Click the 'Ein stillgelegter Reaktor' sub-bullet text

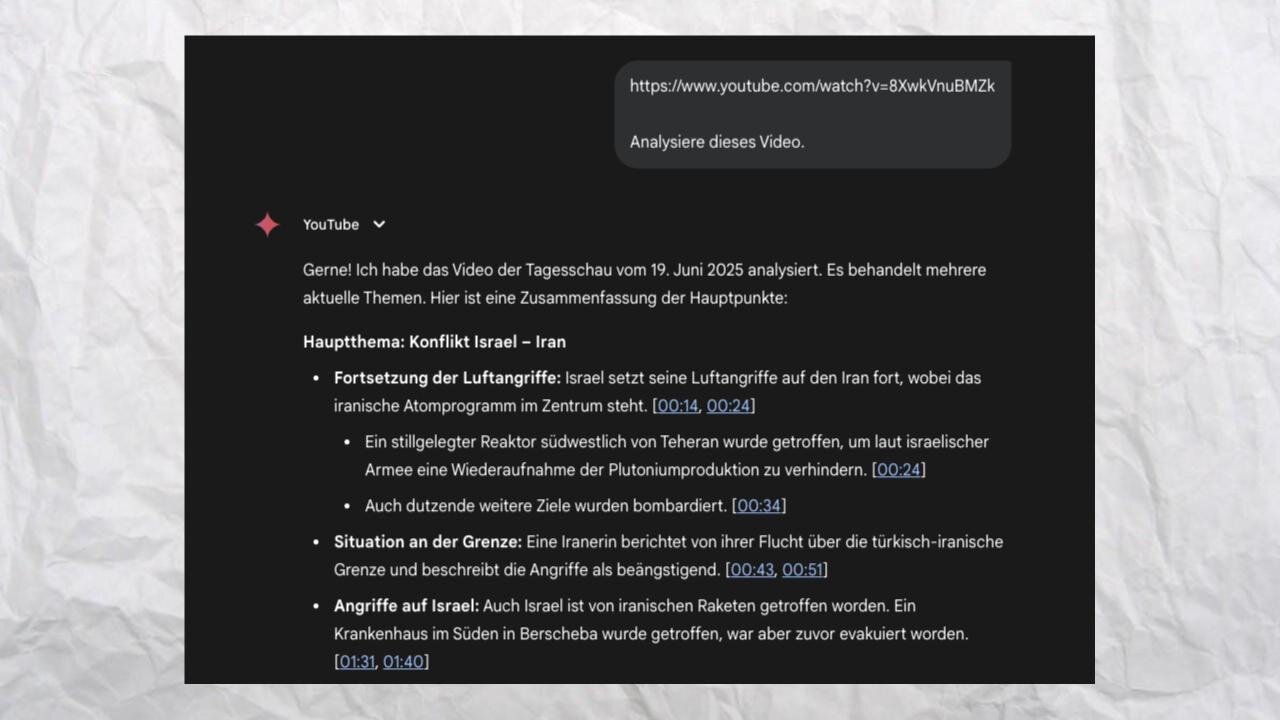(676, 442)
